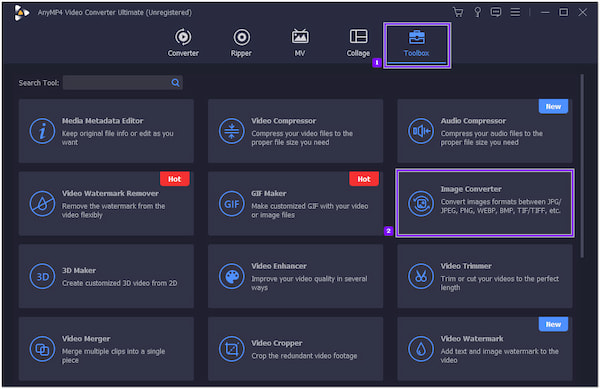Click the Image Converter icon
The width and height of the screenshot is (600, 389).
coord(421,203)
